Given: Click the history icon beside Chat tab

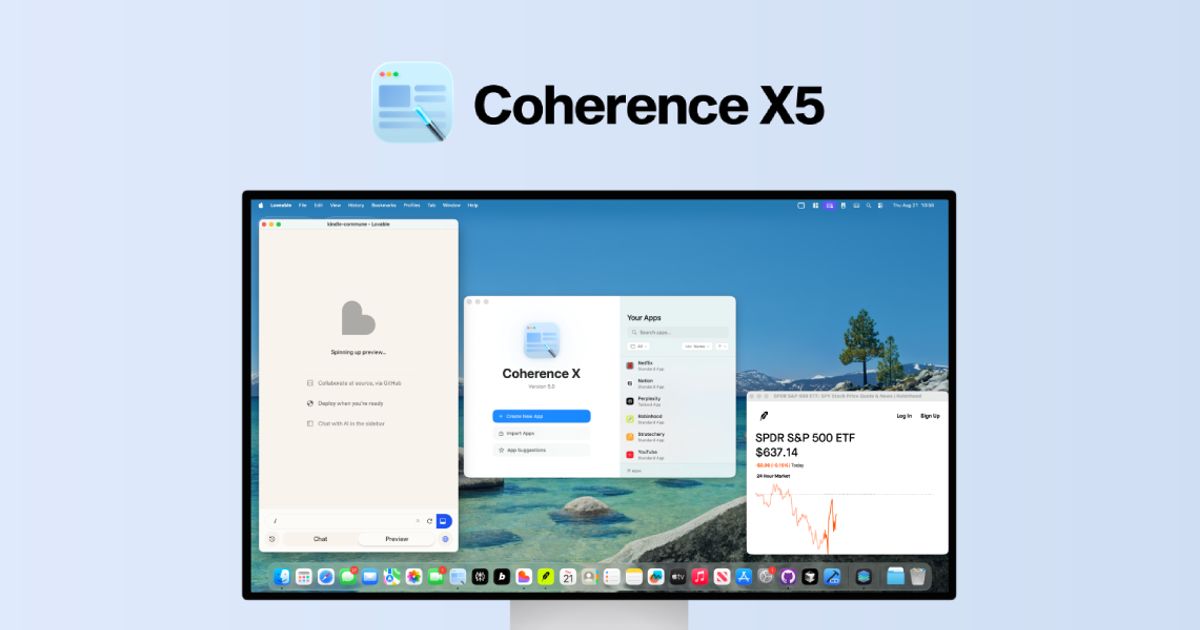Looking at the screenshot, I should pos(272,539).
